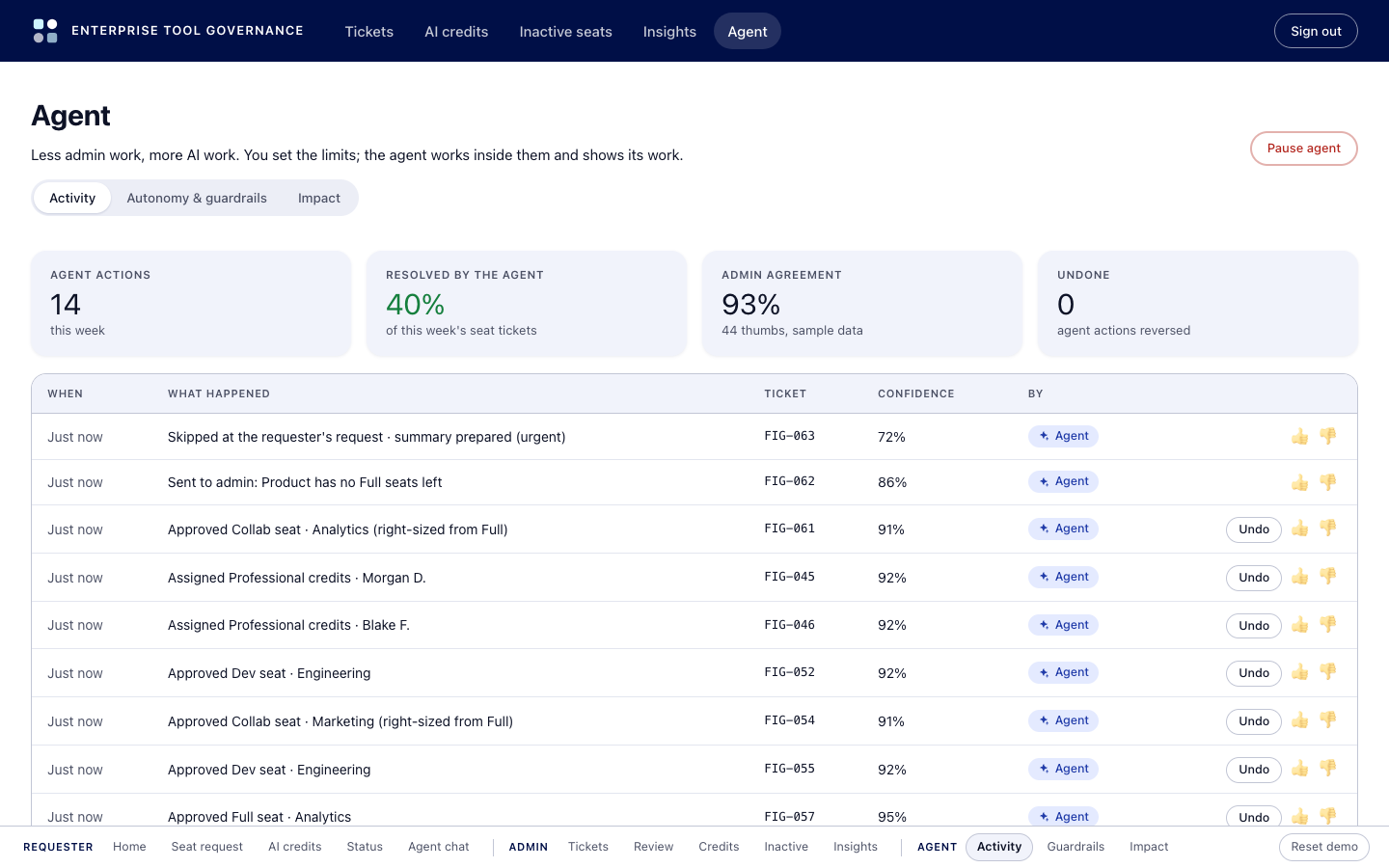Screen dimensions: 1389x868
Task: Open Credits in the bottom admin section
Action: click(x=719, y=847)
